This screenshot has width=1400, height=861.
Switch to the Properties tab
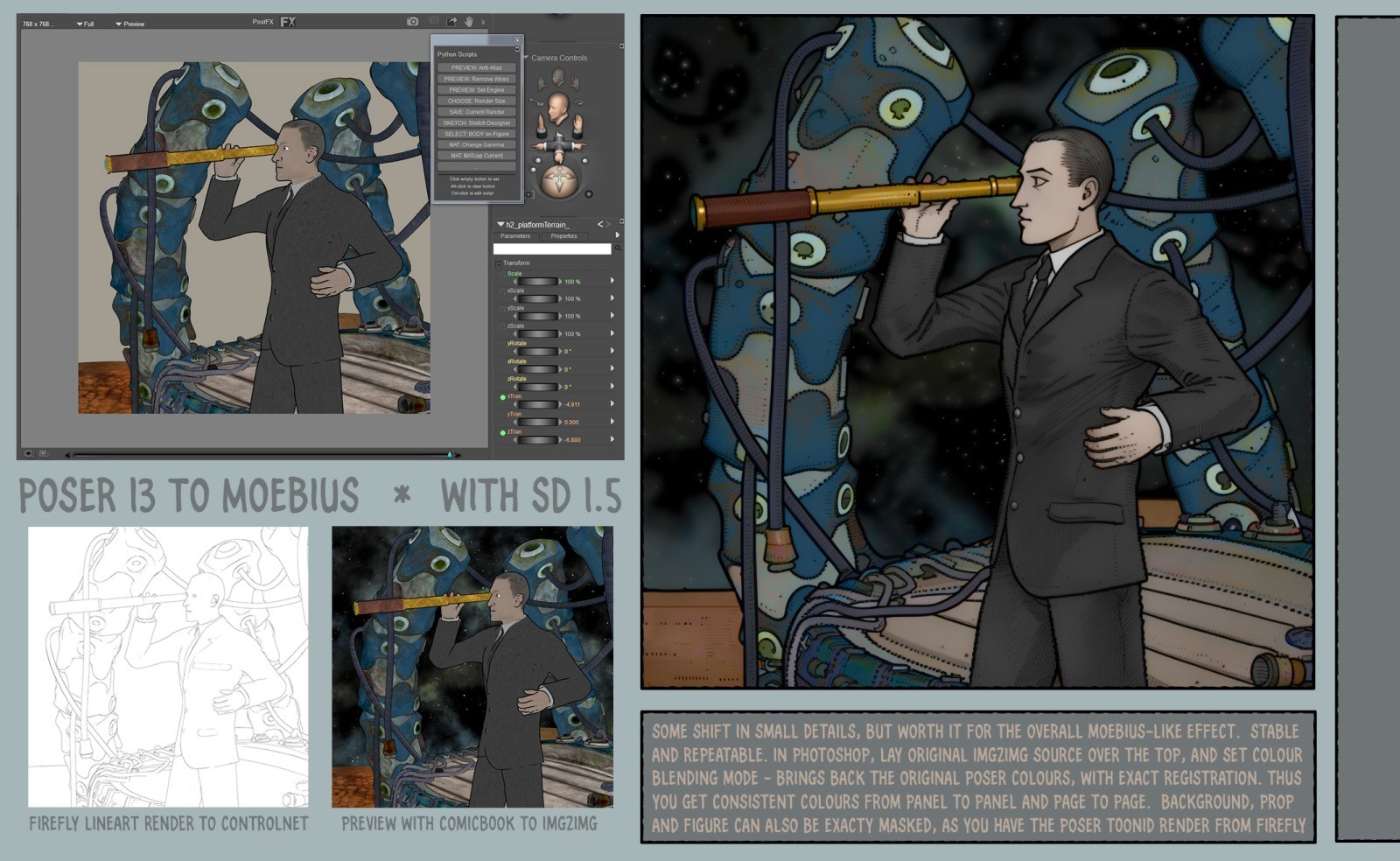click(564, 236)
